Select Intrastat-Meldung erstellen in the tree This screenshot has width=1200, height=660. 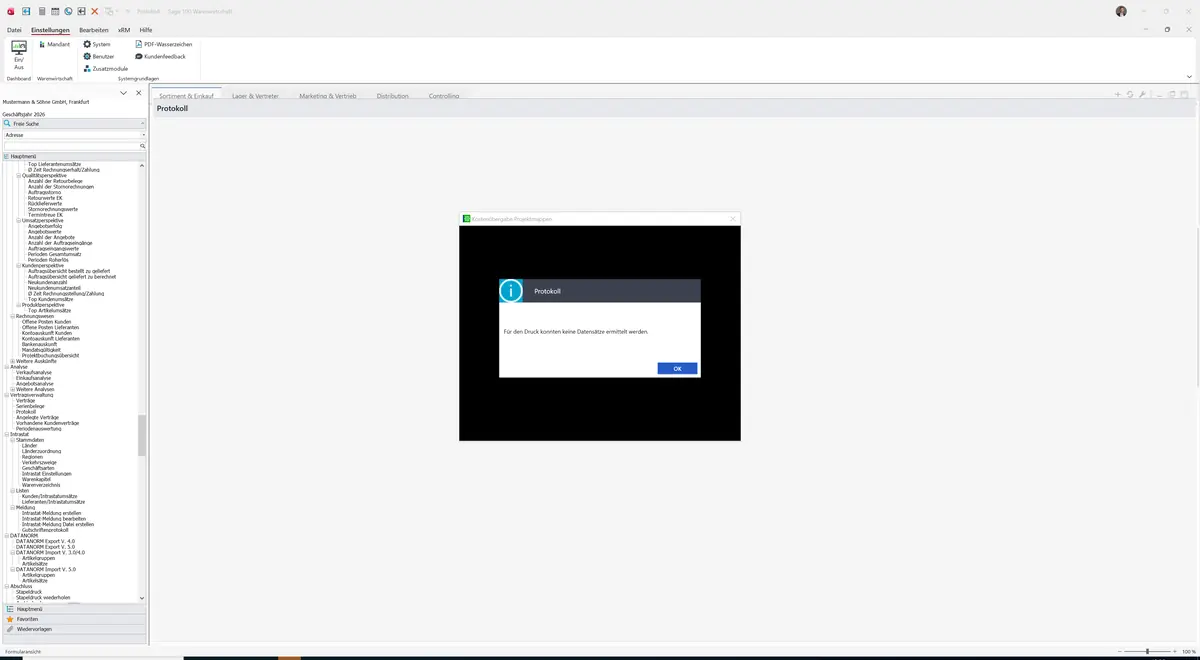52,513
